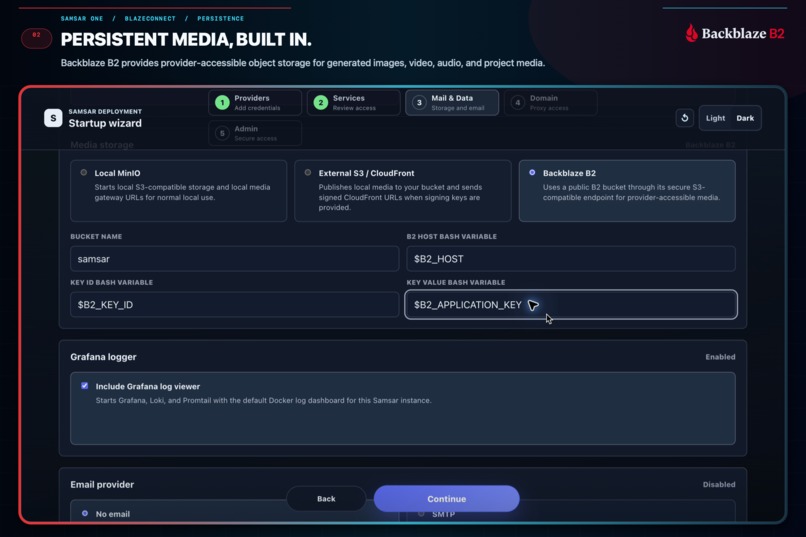
Task: Open step 3 Mail & Data tab
Action: (x=452, y=103)
